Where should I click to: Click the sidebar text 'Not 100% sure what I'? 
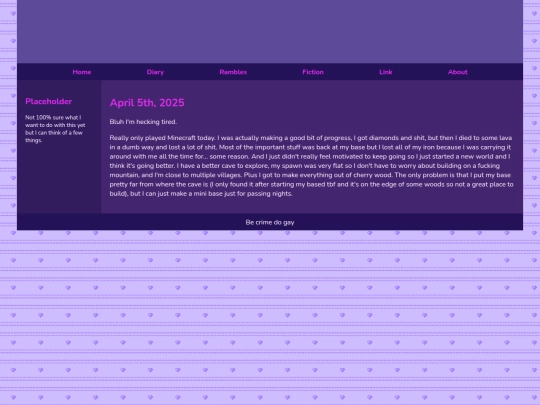(53, 117)
